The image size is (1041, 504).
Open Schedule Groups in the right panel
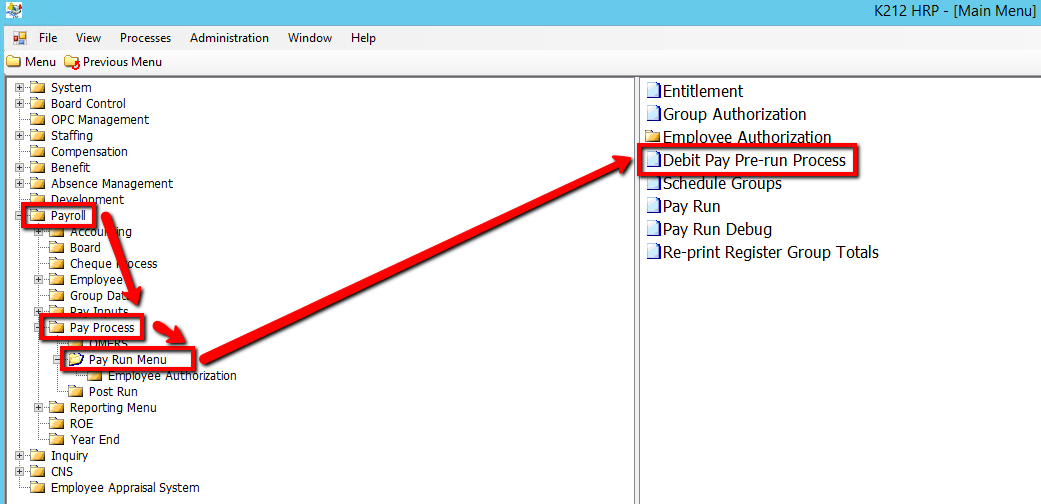coord(721,184)
